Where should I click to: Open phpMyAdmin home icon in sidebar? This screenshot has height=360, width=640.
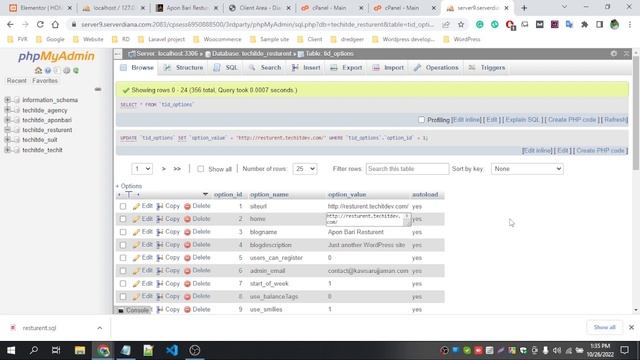click(x=38, y=71)
